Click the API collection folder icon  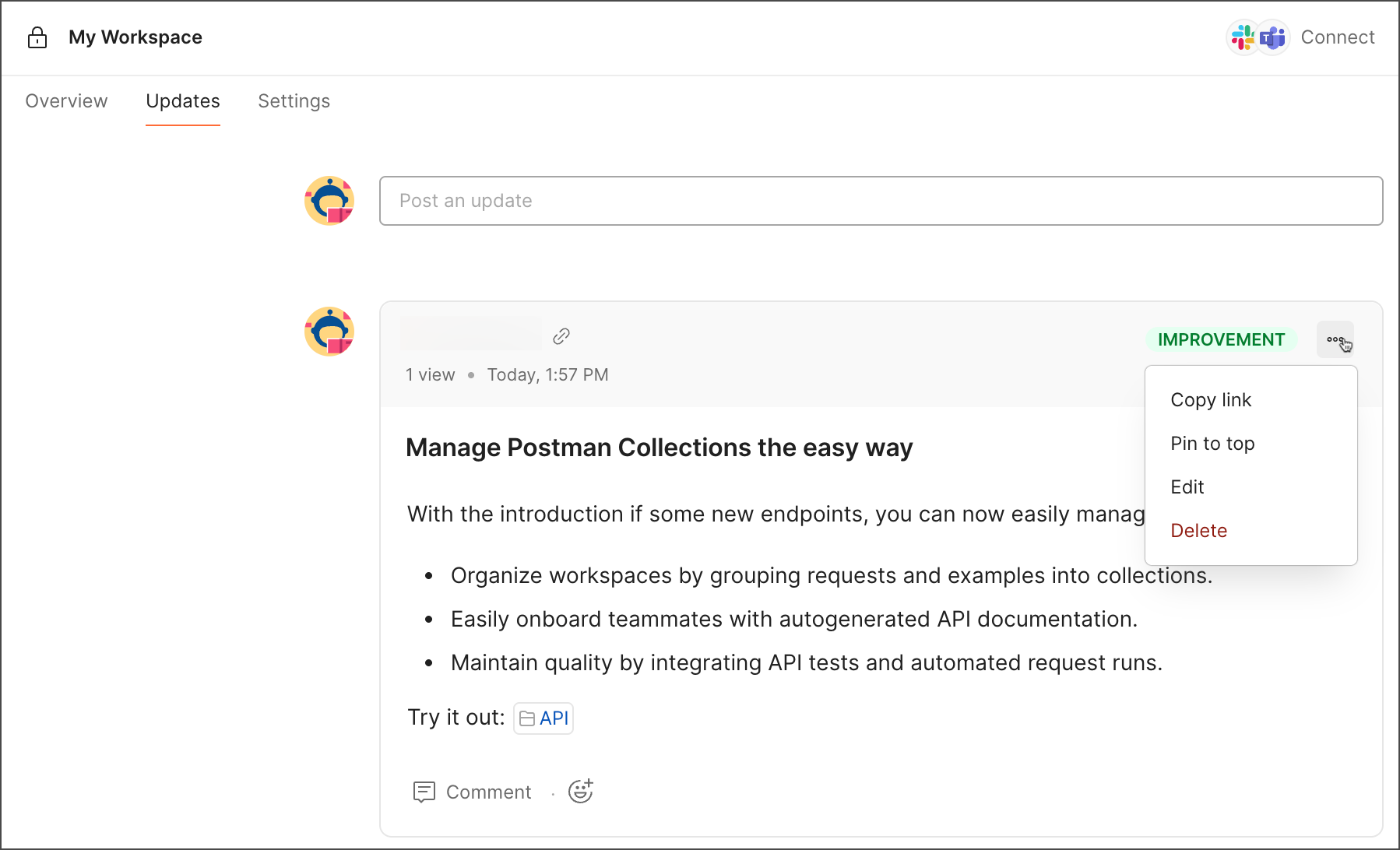527,718
